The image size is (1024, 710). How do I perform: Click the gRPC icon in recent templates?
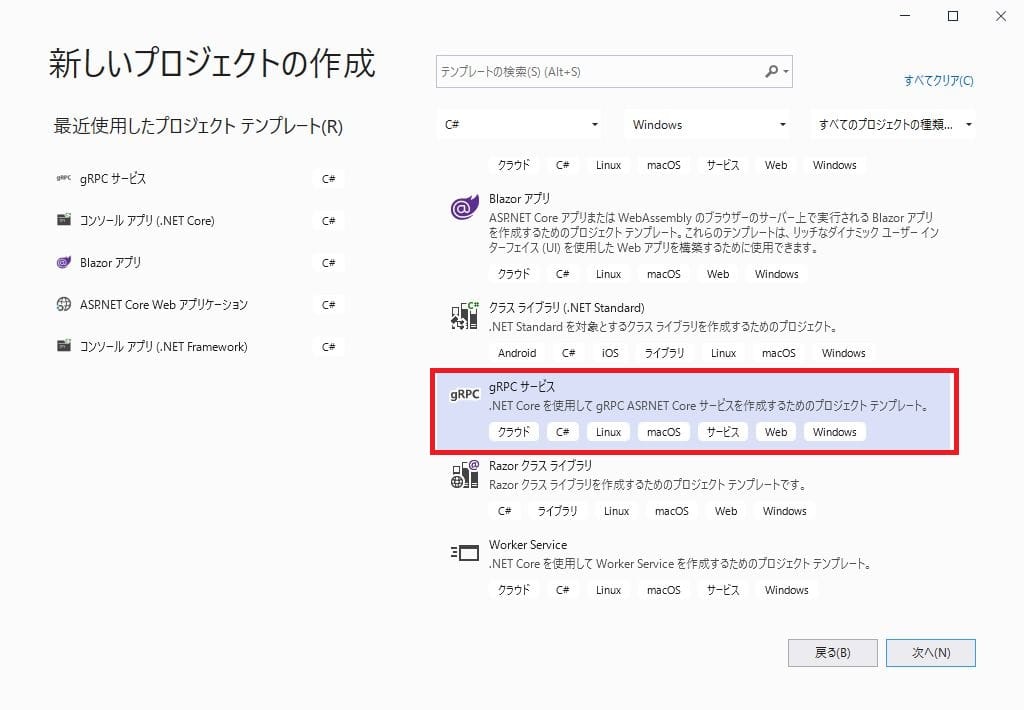pos(63,178)
